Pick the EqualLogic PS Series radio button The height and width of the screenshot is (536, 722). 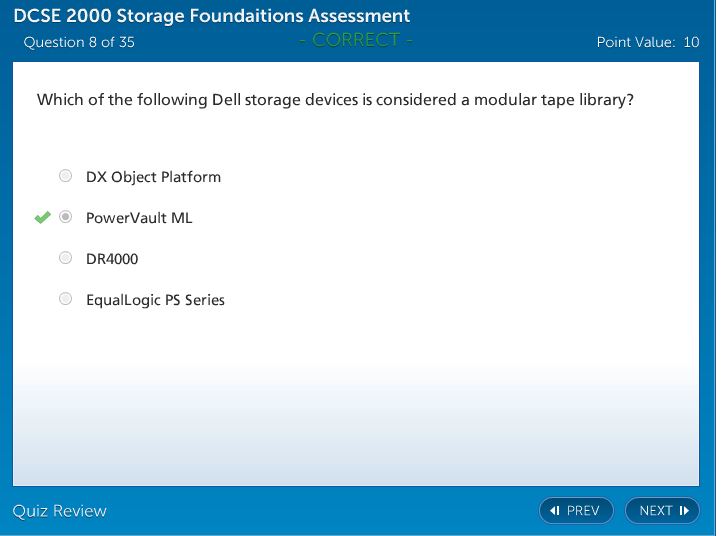click(x=66, y=299)
